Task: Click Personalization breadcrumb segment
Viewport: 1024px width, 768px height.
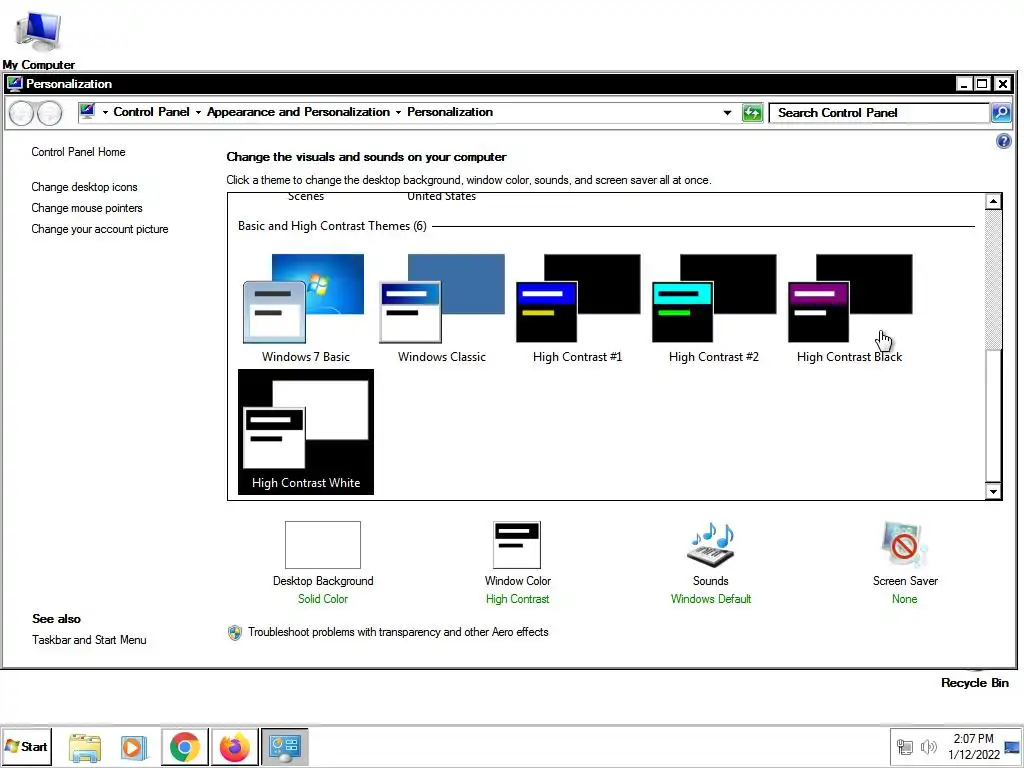Action: click(x=450, y=112)
